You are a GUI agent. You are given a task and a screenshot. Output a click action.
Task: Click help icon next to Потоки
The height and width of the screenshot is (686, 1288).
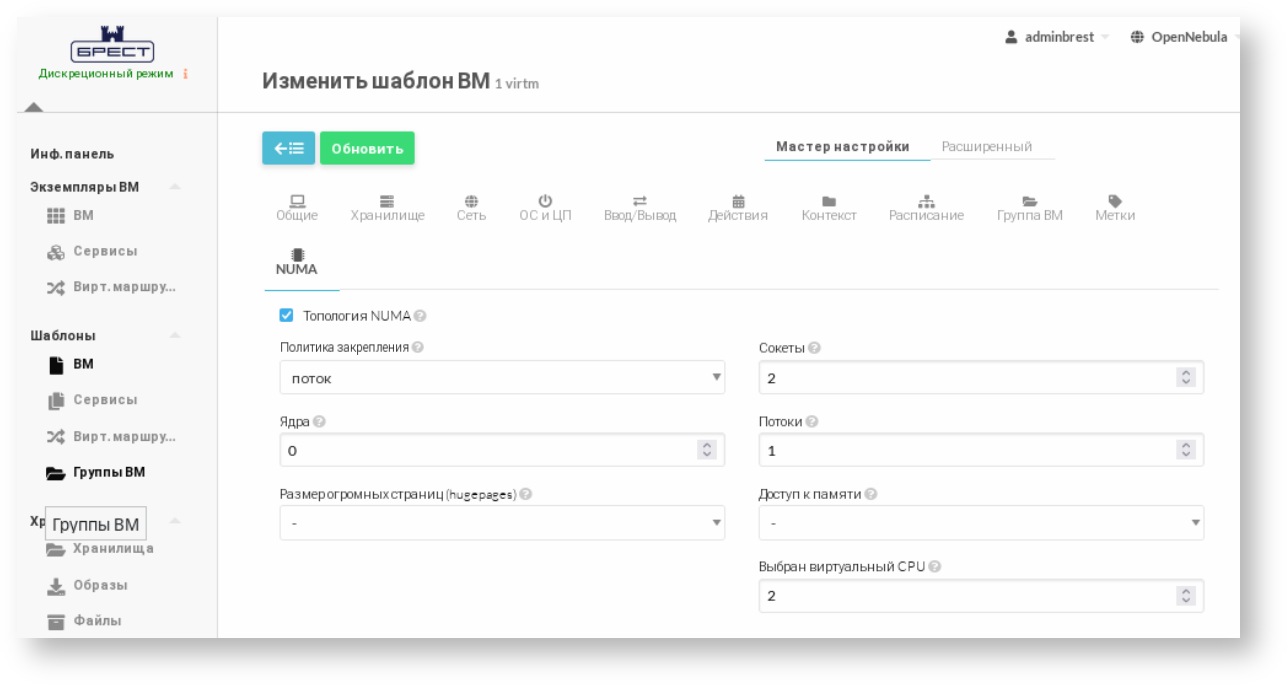click(x=812, y=422)
